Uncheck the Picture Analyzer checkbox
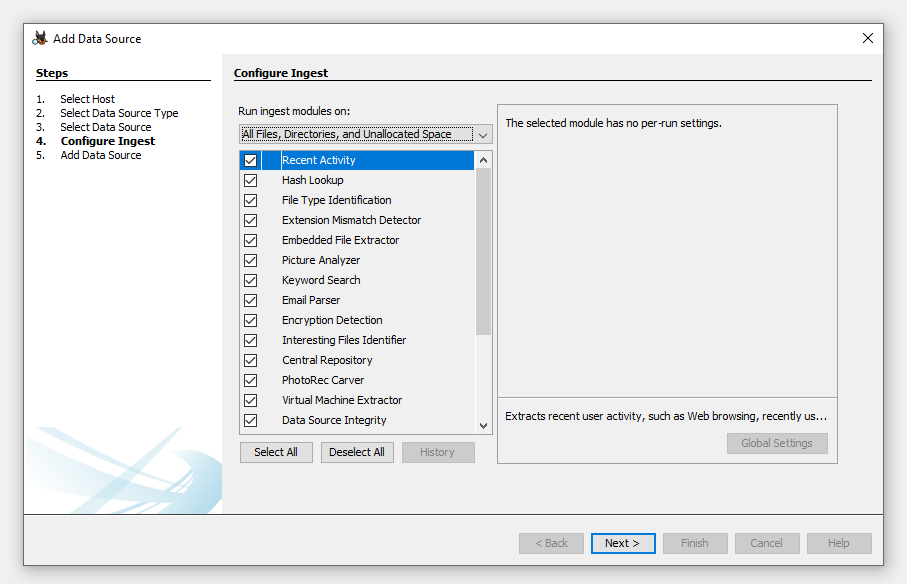Viewport: 907px width, 584px height. (x=250, y=260)
